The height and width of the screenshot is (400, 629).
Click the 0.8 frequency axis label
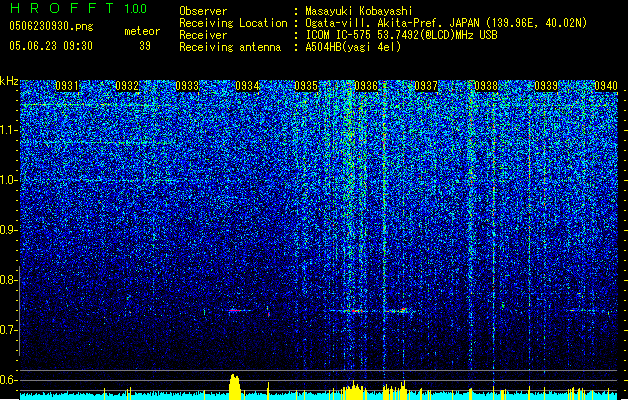click(8, 280)
